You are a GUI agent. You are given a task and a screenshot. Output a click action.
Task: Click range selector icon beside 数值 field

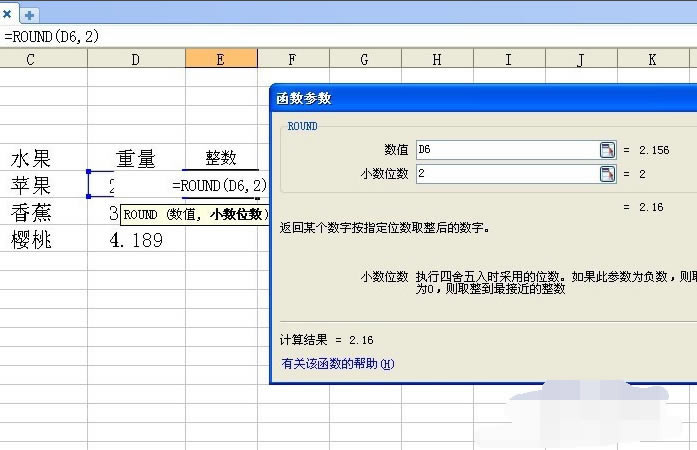click(607, 150)
